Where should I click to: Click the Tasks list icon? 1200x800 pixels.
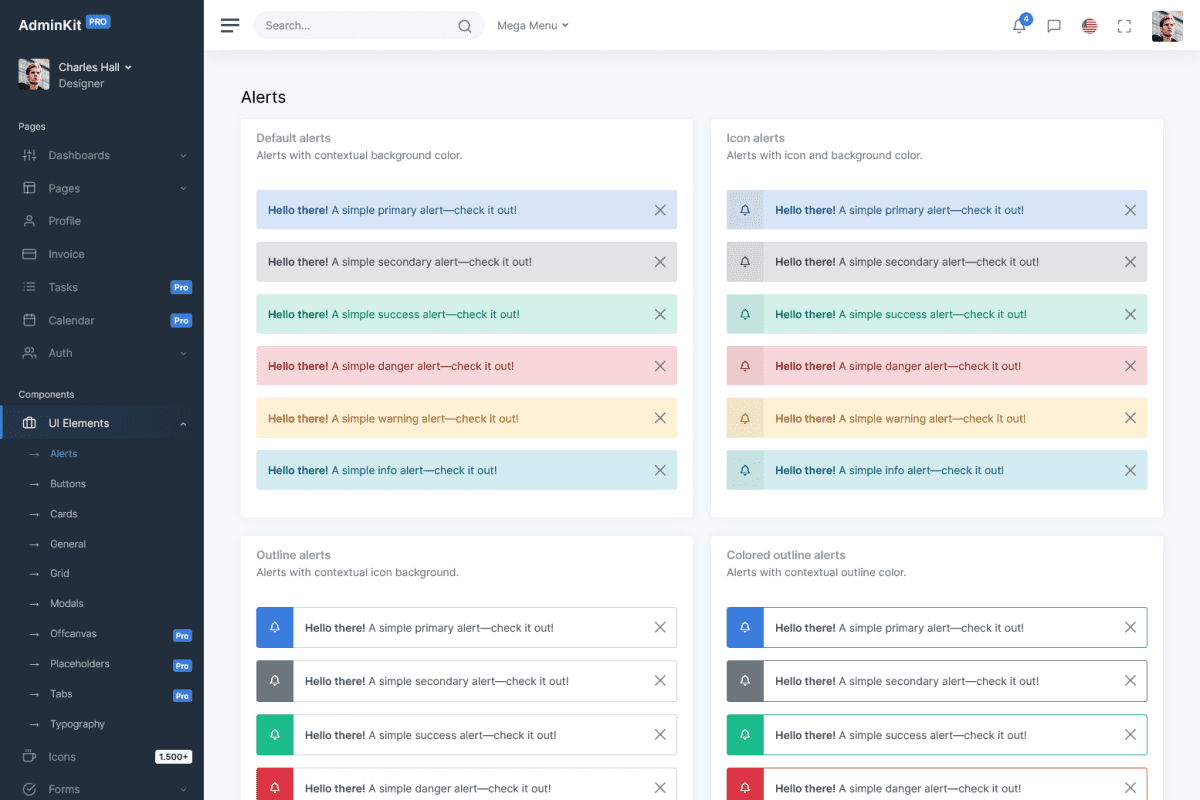pos(29,287)
